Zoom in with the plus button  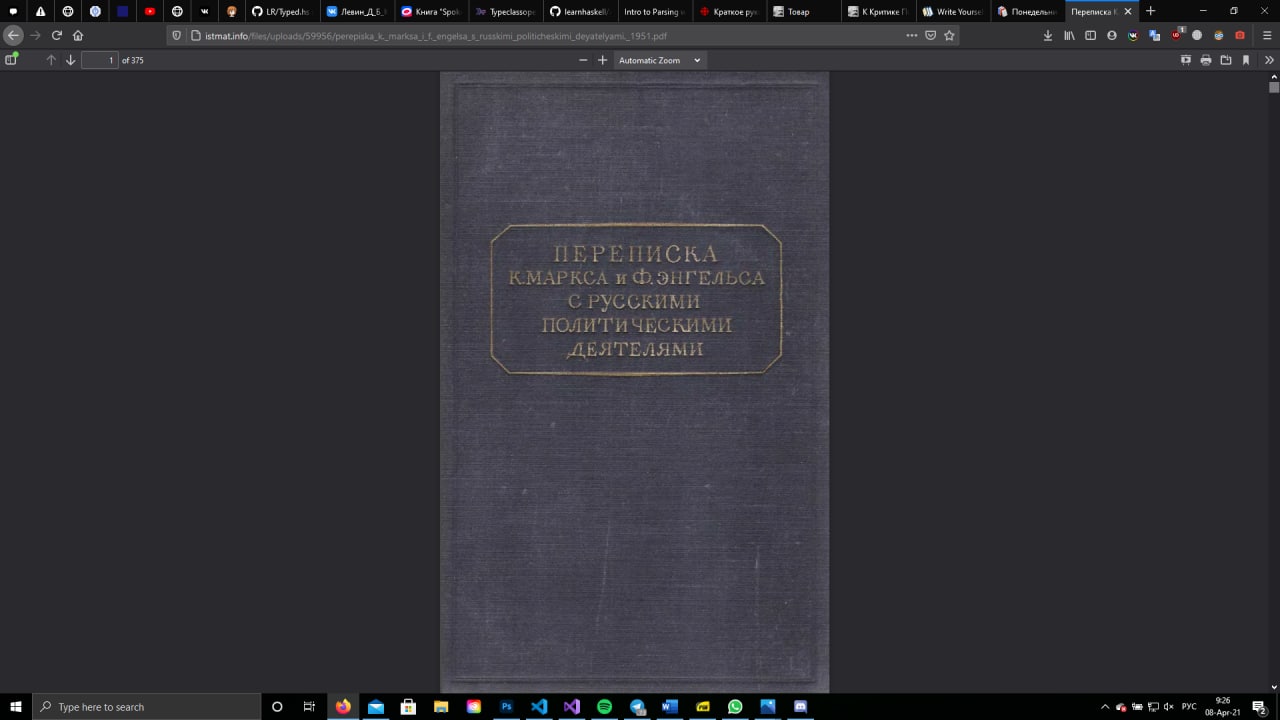[x=602, y=60]
